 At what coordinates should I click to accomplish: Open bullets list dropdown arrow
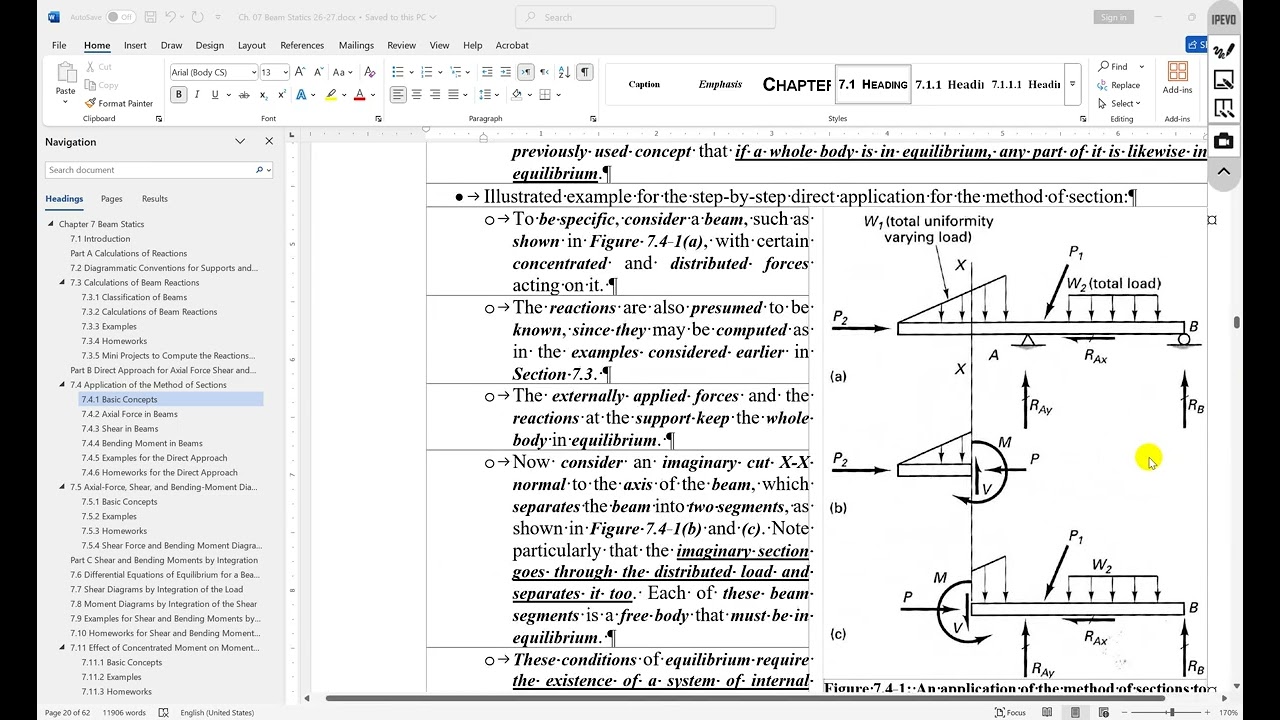click(x=411, y=72)
